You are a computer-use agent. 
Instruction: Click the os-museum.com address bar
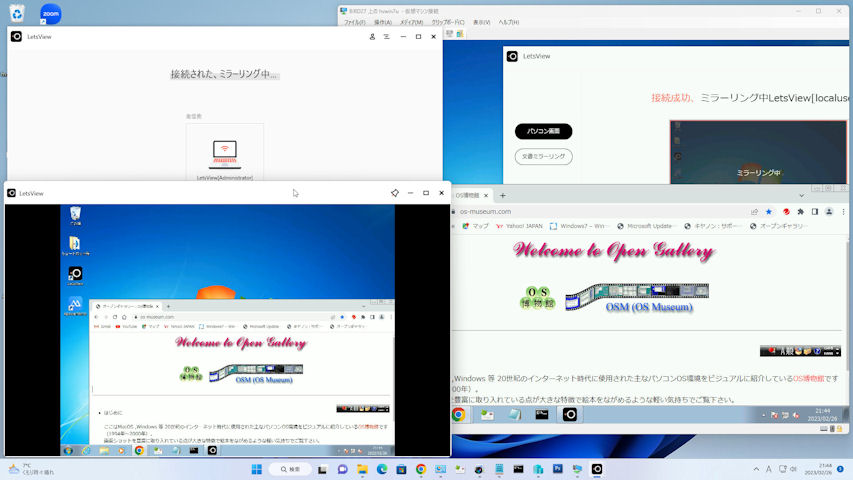coord(600,212)
